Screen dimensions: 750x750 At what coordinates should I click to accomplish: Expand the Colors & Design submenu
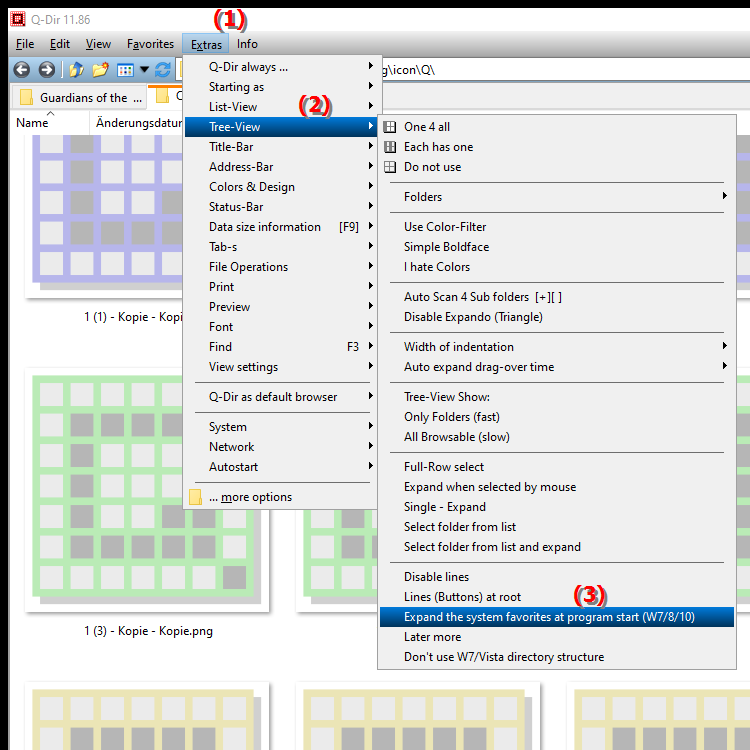[281, 187]
